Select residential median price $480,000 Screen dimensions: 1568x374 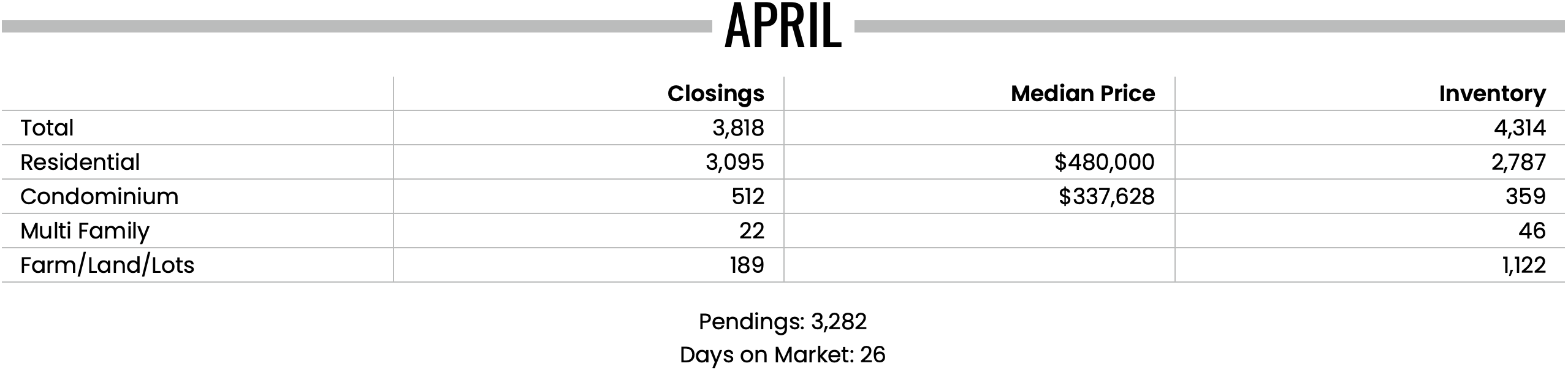(x=1105, y=162)
